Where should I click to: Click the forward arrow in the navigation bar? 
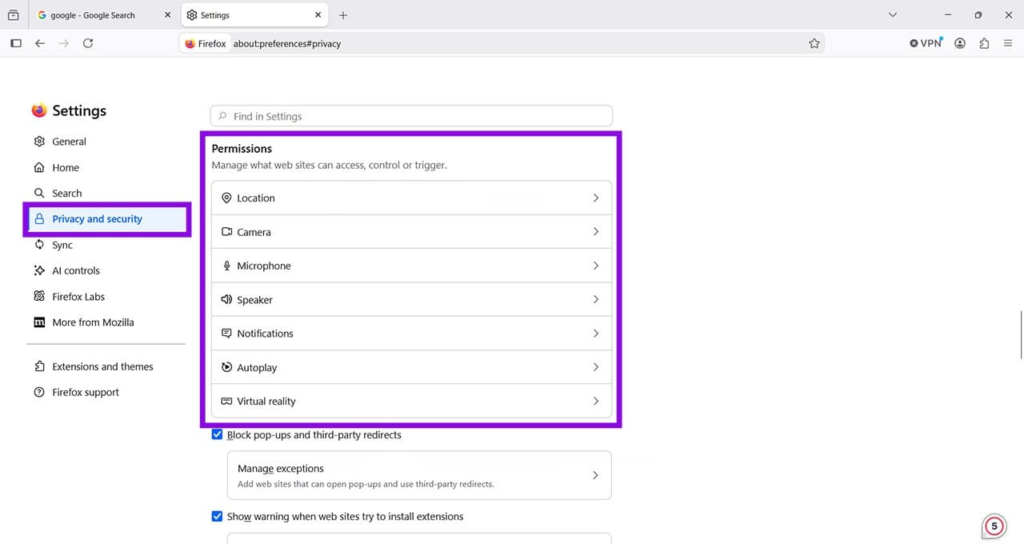pos(64,44)
